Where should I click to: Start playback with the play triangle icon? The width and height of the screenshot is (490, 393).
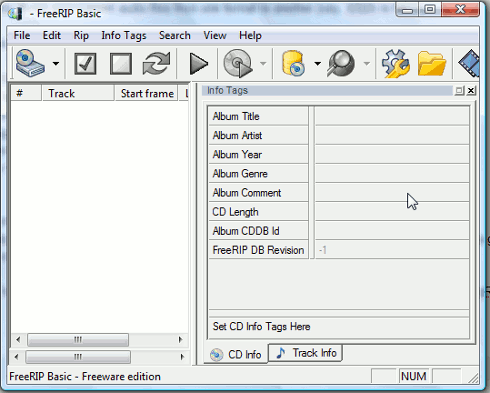199,64
